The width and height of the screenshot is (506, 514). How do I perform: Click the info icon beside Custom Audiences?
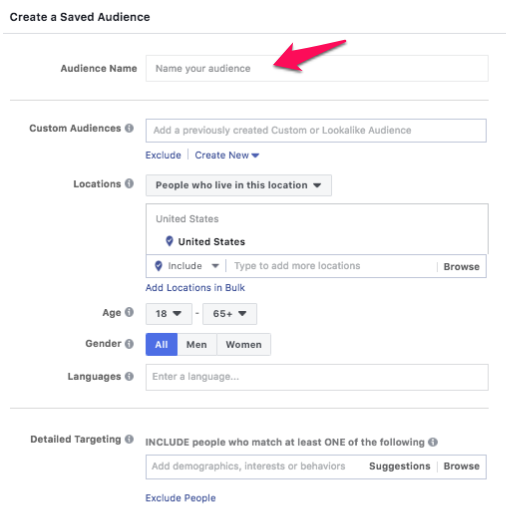(129, 128)
